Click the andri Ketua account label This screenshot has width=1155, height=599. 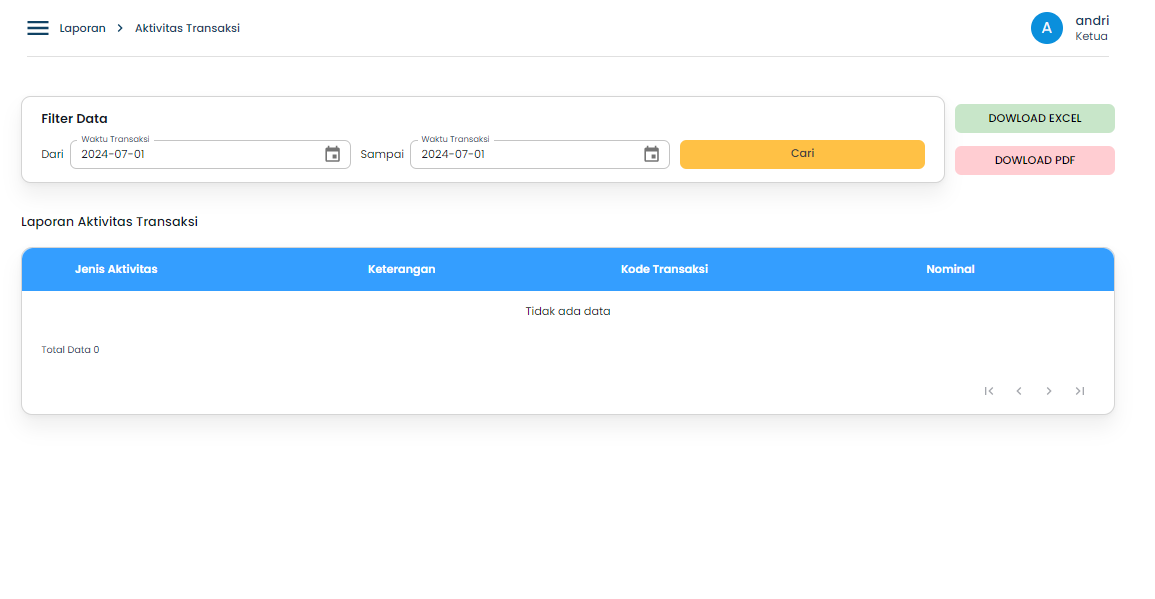1092,27
